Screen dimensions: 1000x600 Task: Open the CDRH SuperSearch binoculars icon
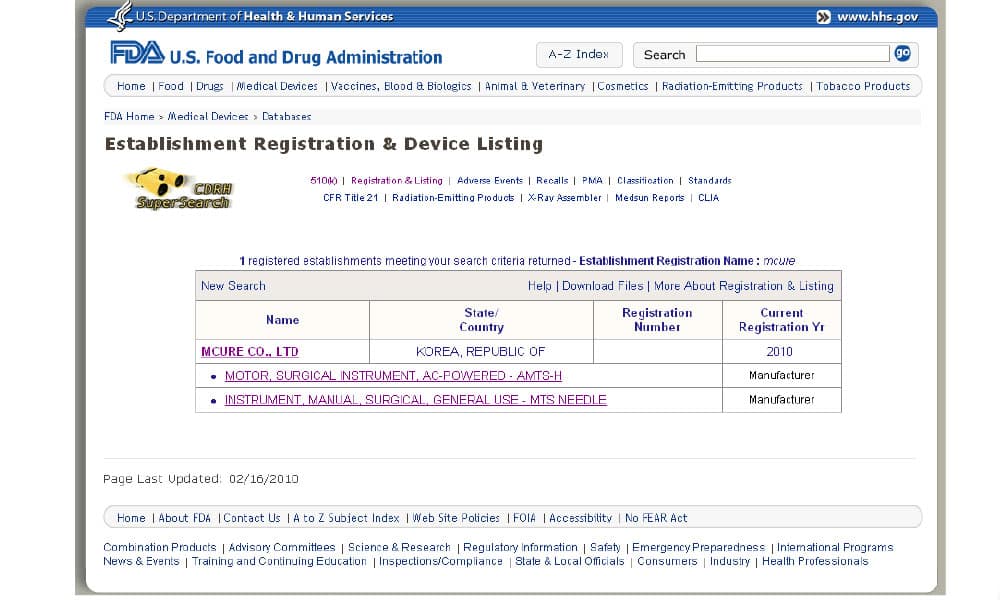(x=179, y=189)
